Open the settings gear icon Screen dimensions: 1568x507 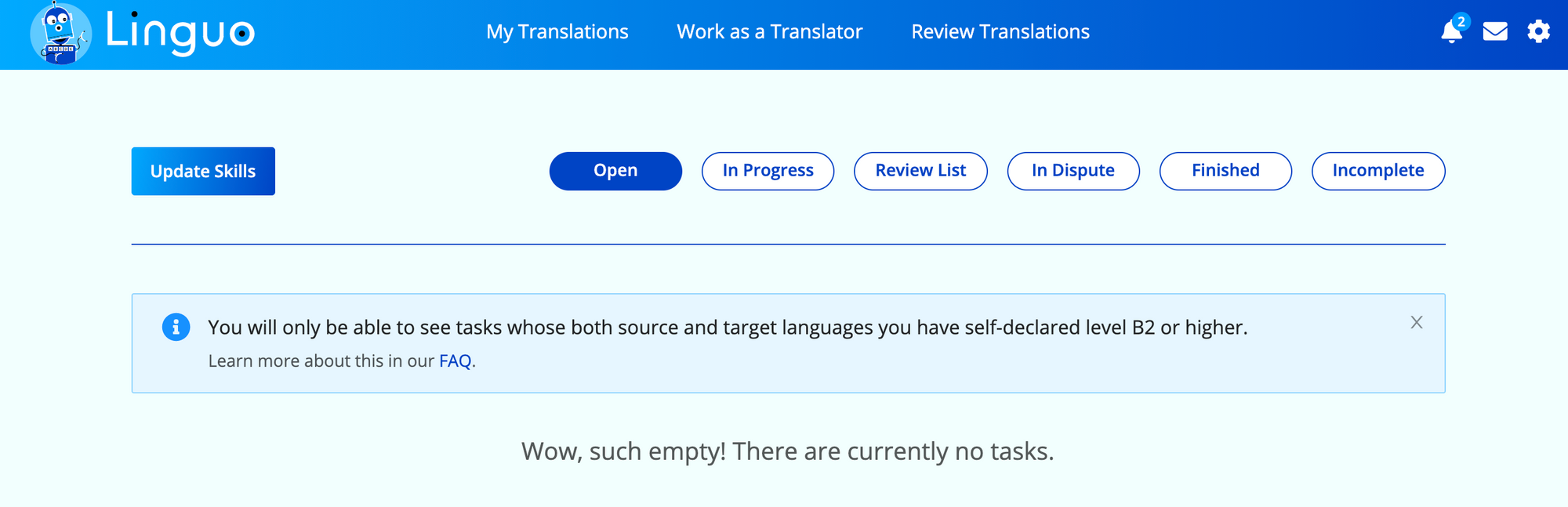pyautogui.click(x=1538, y=31)
